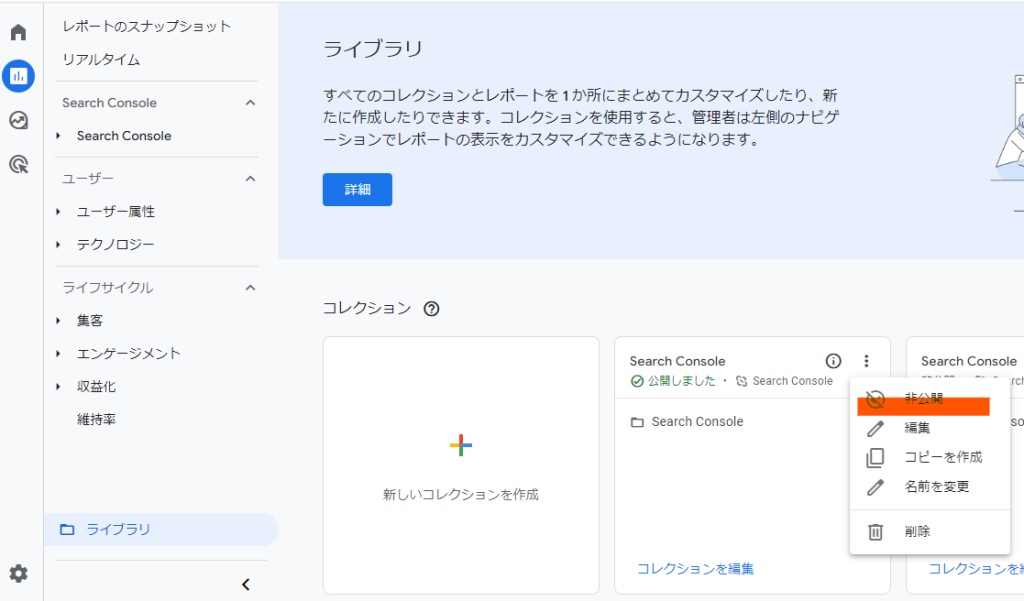The height and width of the screenshot is (601, 1024).
Task: Open the 維持率 report
Action: [x=97, y=419]
